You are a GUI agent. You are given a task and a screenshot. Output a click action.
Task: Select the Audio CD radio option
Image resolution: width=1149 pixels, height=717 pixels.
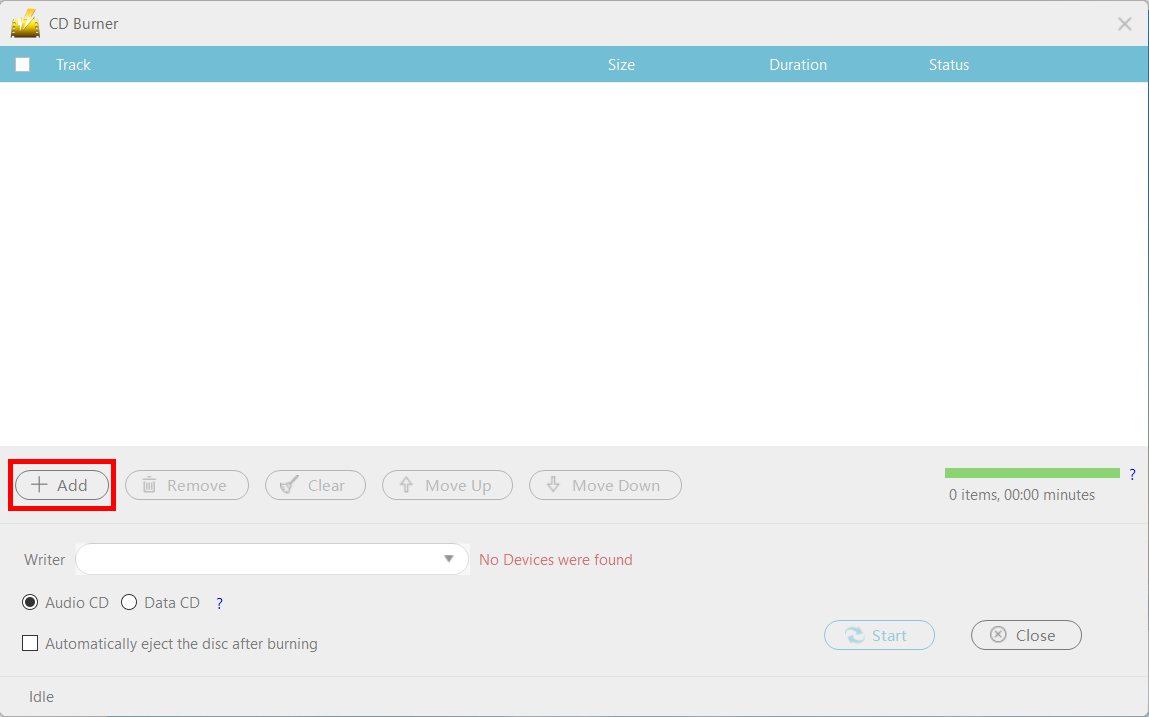coord(31,603)
